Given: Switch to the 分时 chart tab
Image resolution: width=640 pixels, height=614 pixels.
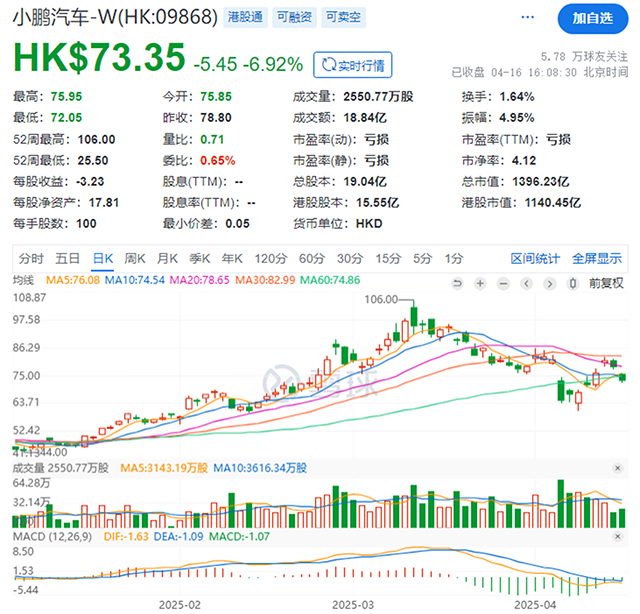Looking at the screenshot, I should (31, 258).
